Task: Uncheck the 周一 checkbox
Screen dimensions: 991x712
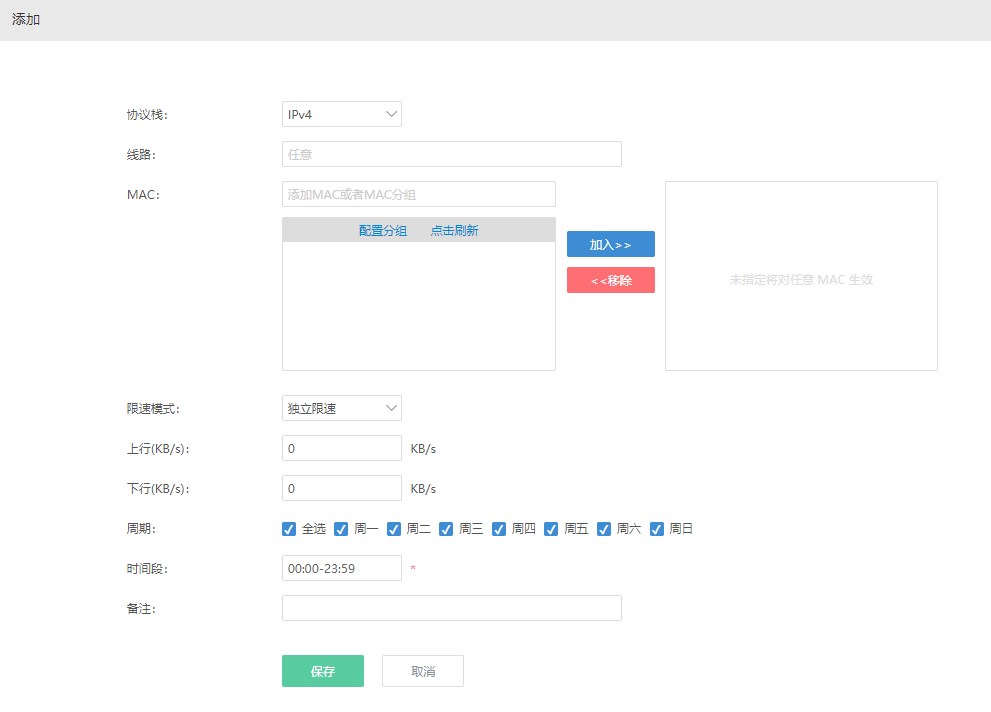Action: pos(341,529)
